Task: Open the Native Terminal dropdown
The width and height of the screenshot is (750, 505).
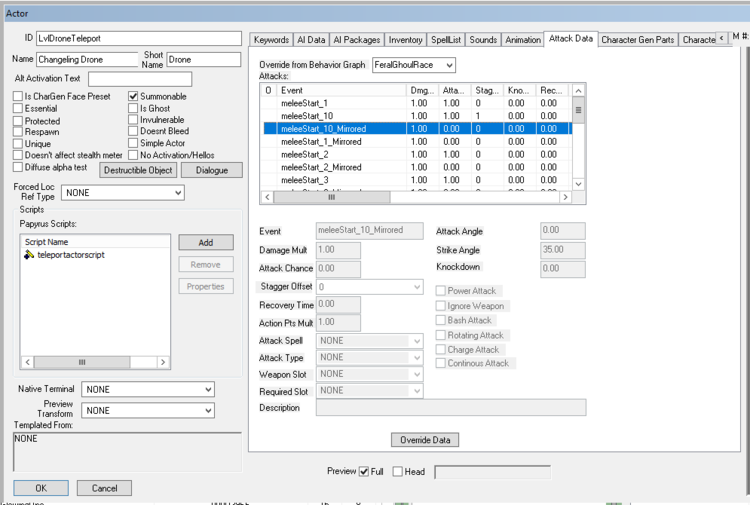Action: pos(148,389)
